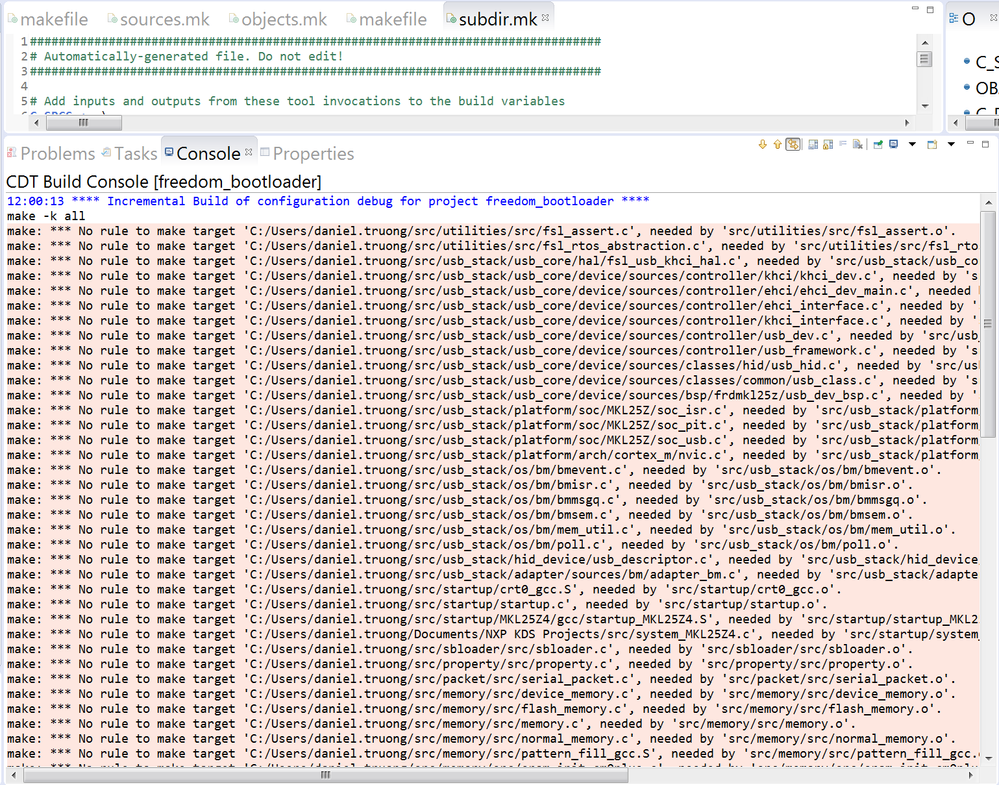
Task: Click line 5 'Add inputs and outputs' comment
Action: 297,101
